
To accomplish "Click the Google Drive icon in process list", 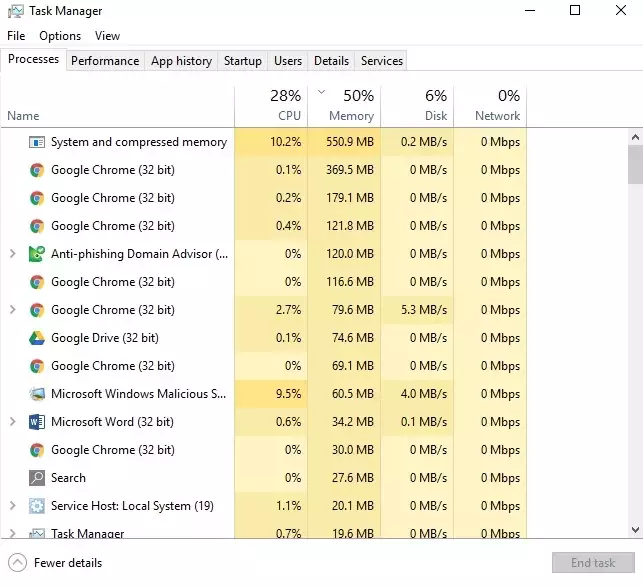I will pyautogui.click(x=37, y=338).
